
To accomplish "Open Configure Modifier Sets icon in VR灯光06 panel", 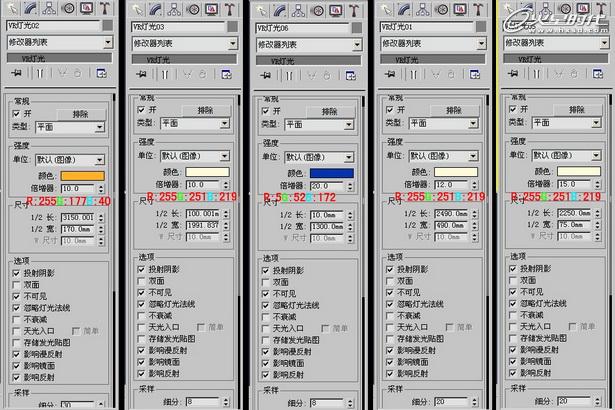I will pyautogui.click(x=351, y=76).
